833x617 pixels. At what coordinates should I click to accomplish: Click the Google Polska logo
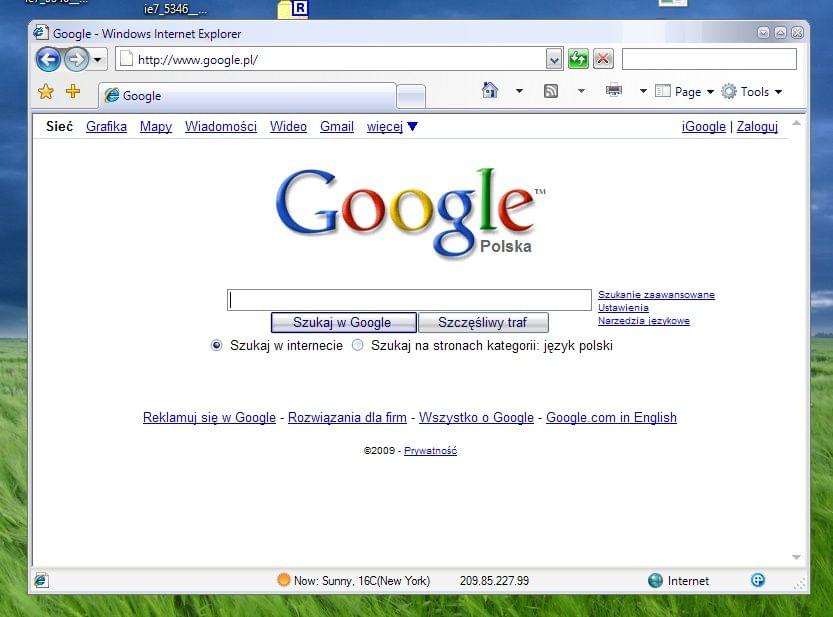pyautogui.click(x=410, y=213)
